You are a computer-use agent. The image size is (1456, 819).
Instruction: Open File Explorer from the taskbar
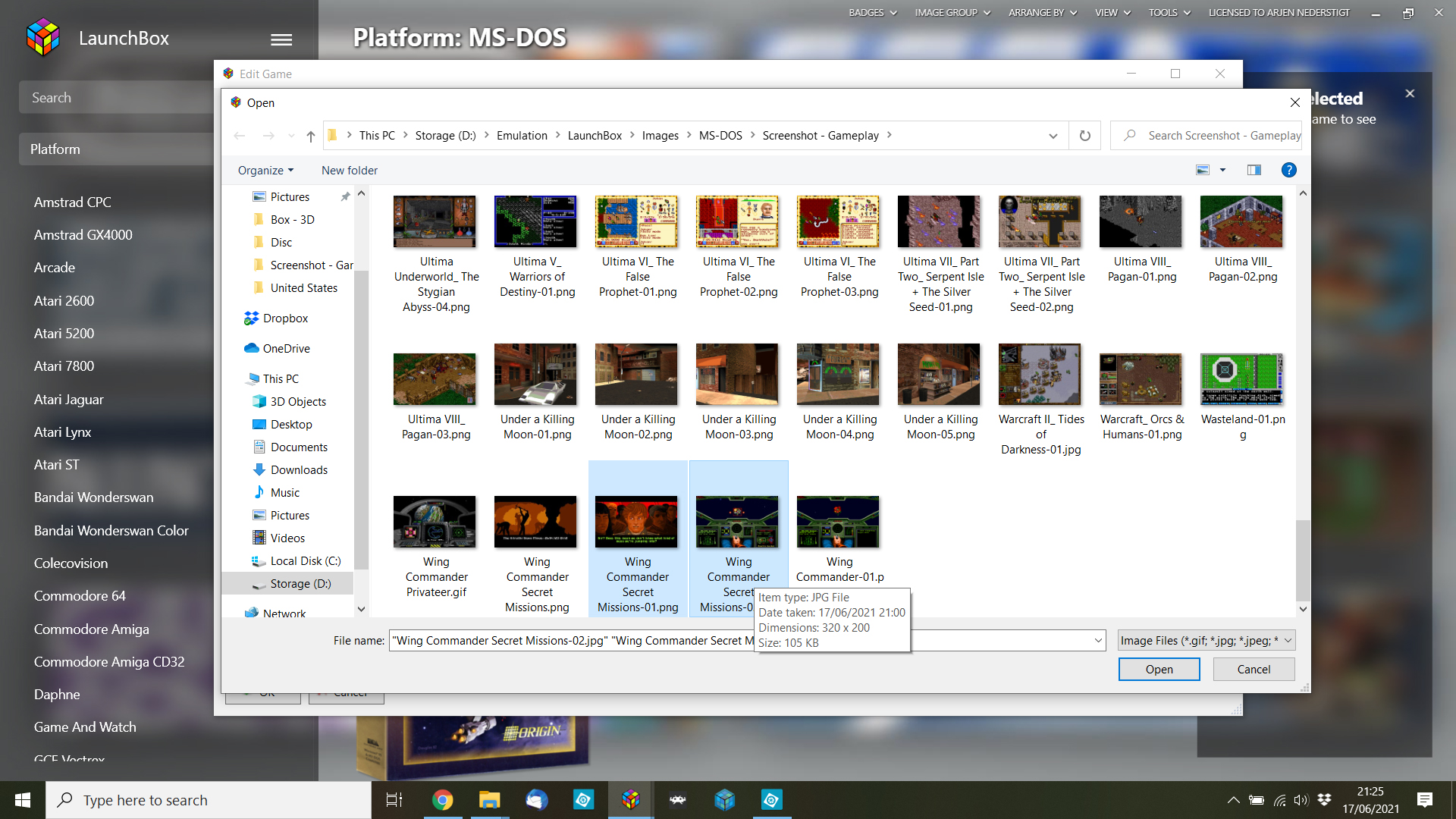click(x=490, y=800)
